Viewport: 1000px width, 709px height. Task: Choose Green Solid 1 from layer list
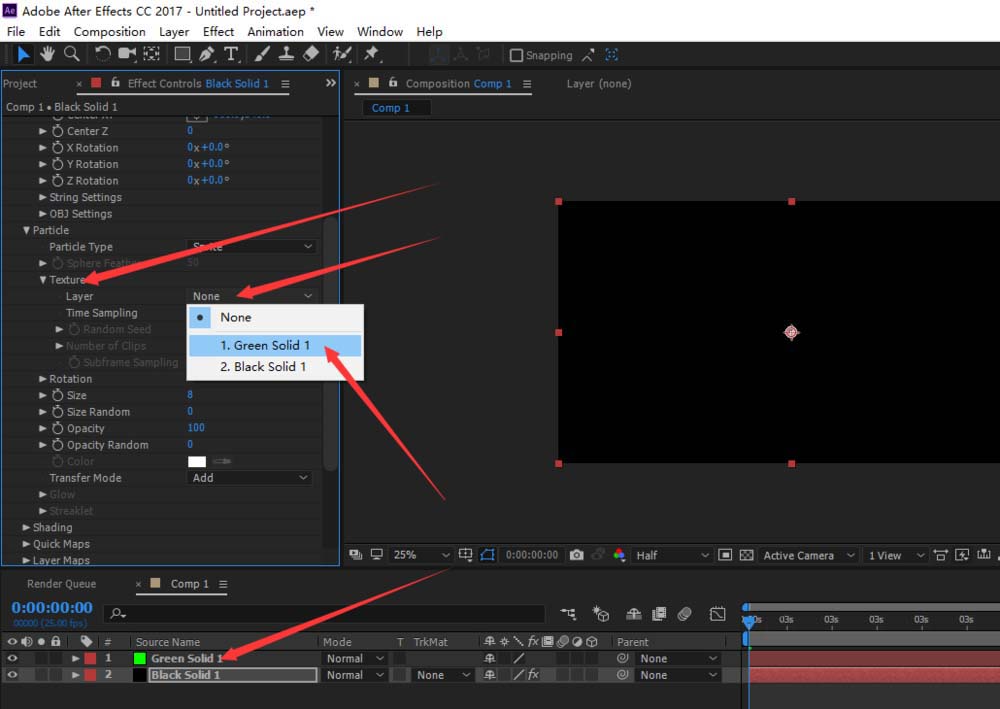pos(265,345)
